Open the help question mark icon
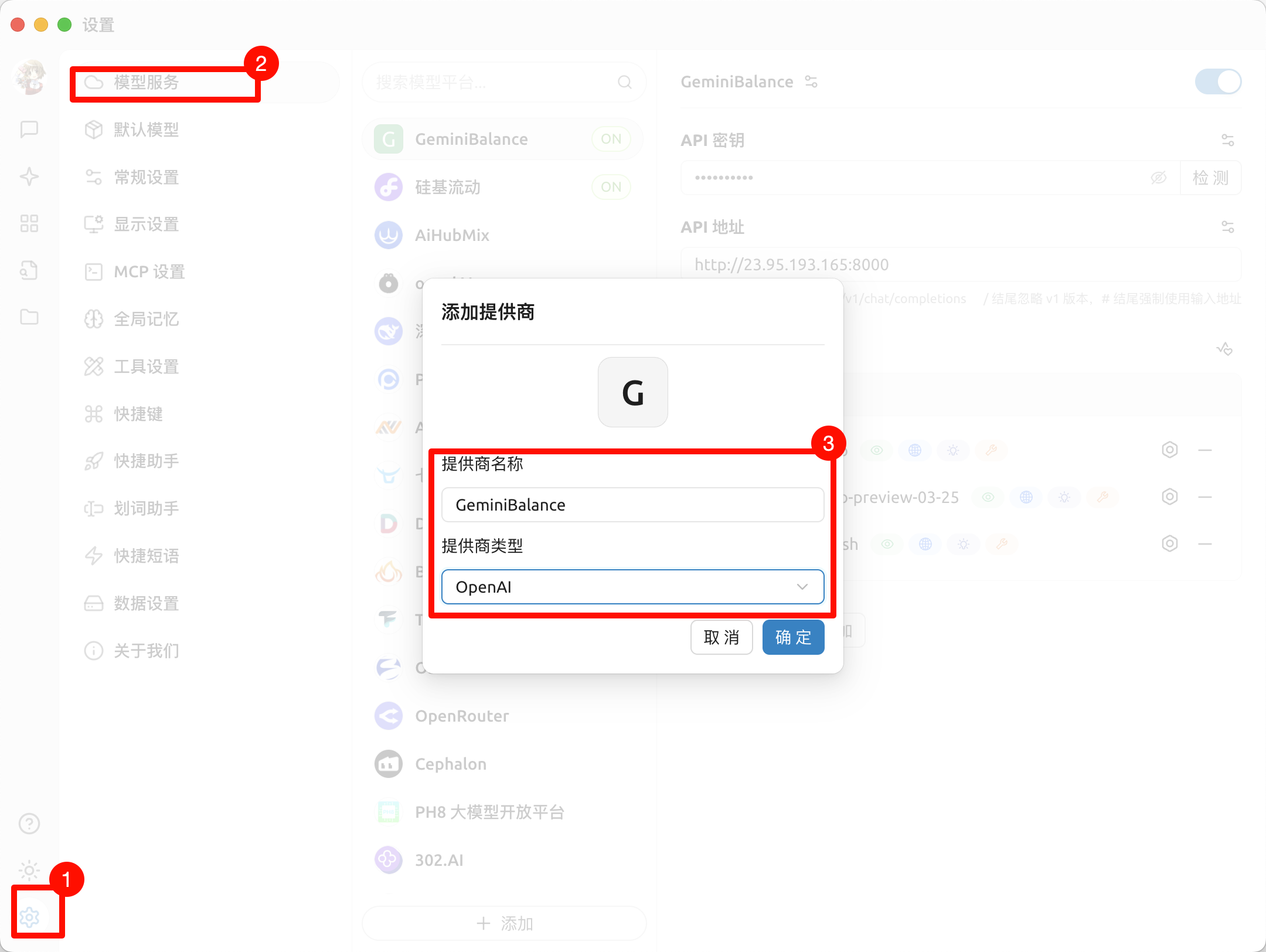 [29, 824]
